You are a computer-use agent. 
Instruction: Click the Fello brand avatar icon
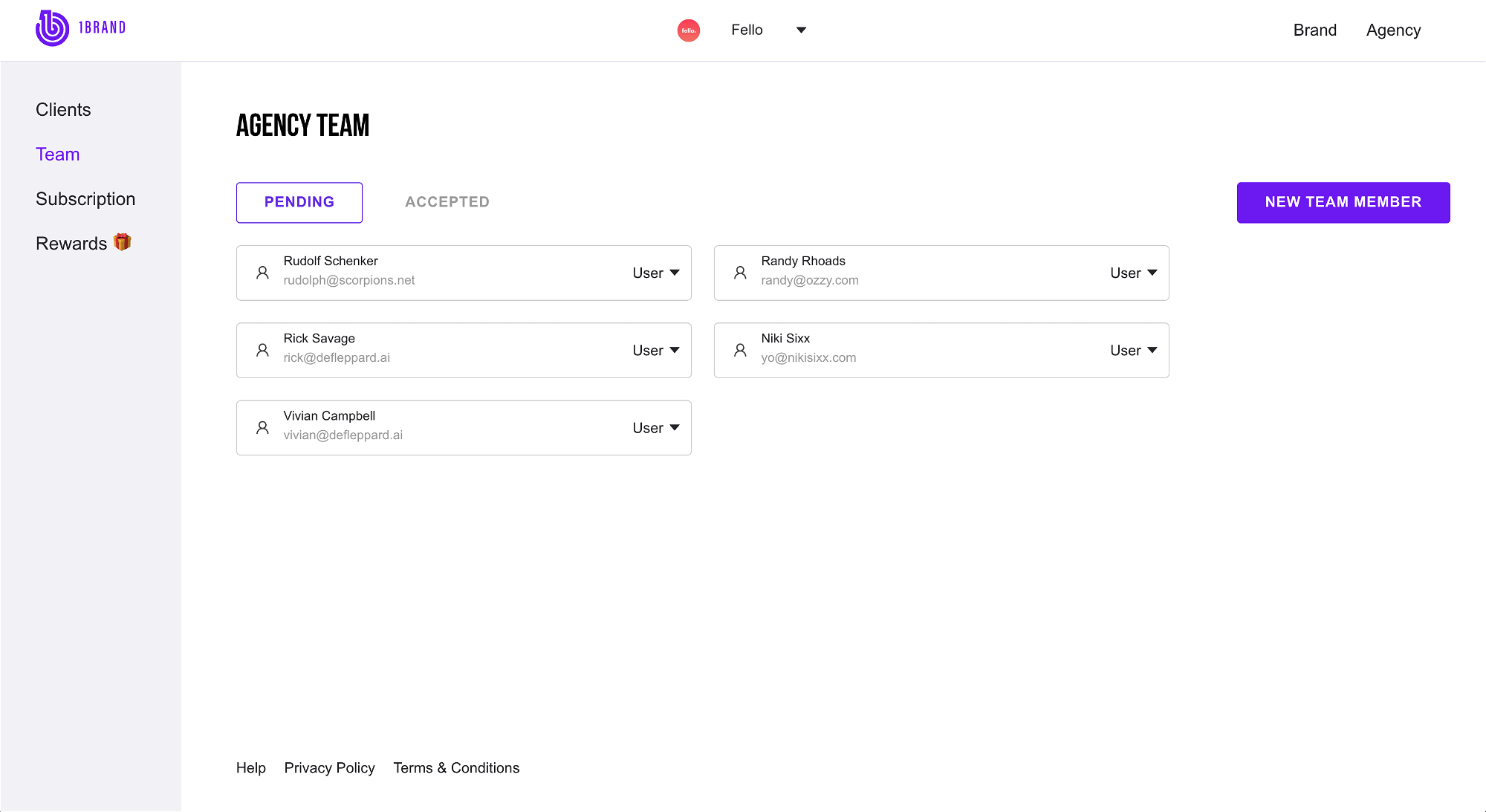tap(689, 30)
